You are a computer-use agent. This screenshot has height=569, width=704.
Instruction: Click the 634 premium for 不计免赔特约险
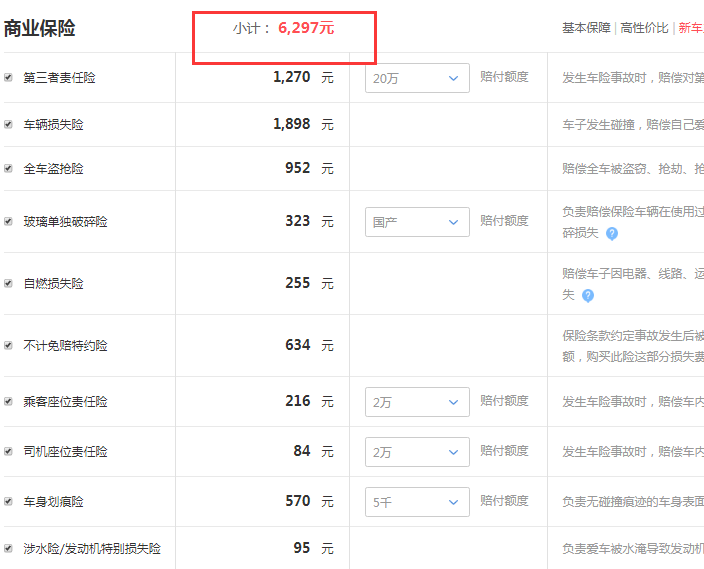point(298,344)
